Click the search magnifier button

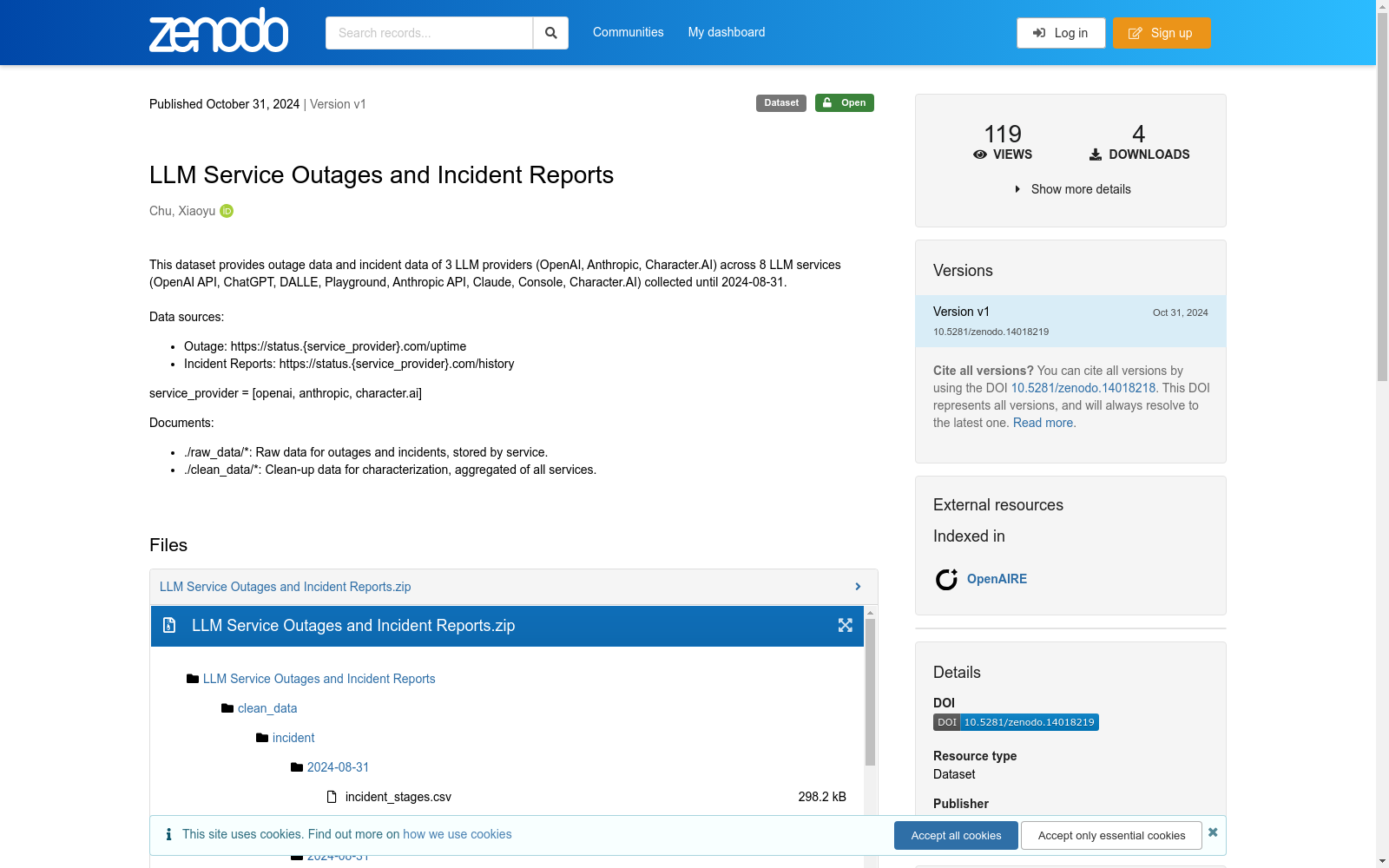550,33
